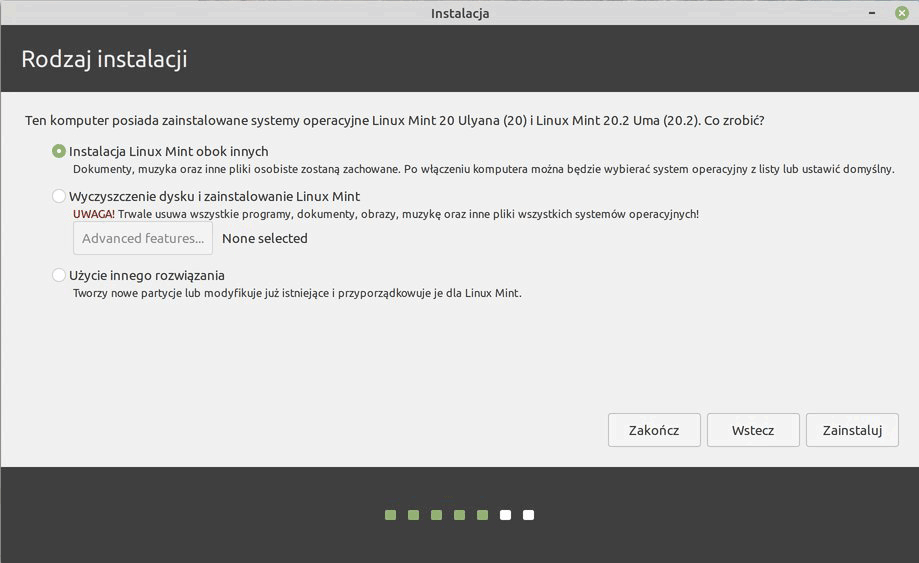Minimize the Instalacja window
This screenshot has height=563, width=919.
[872, 13]
